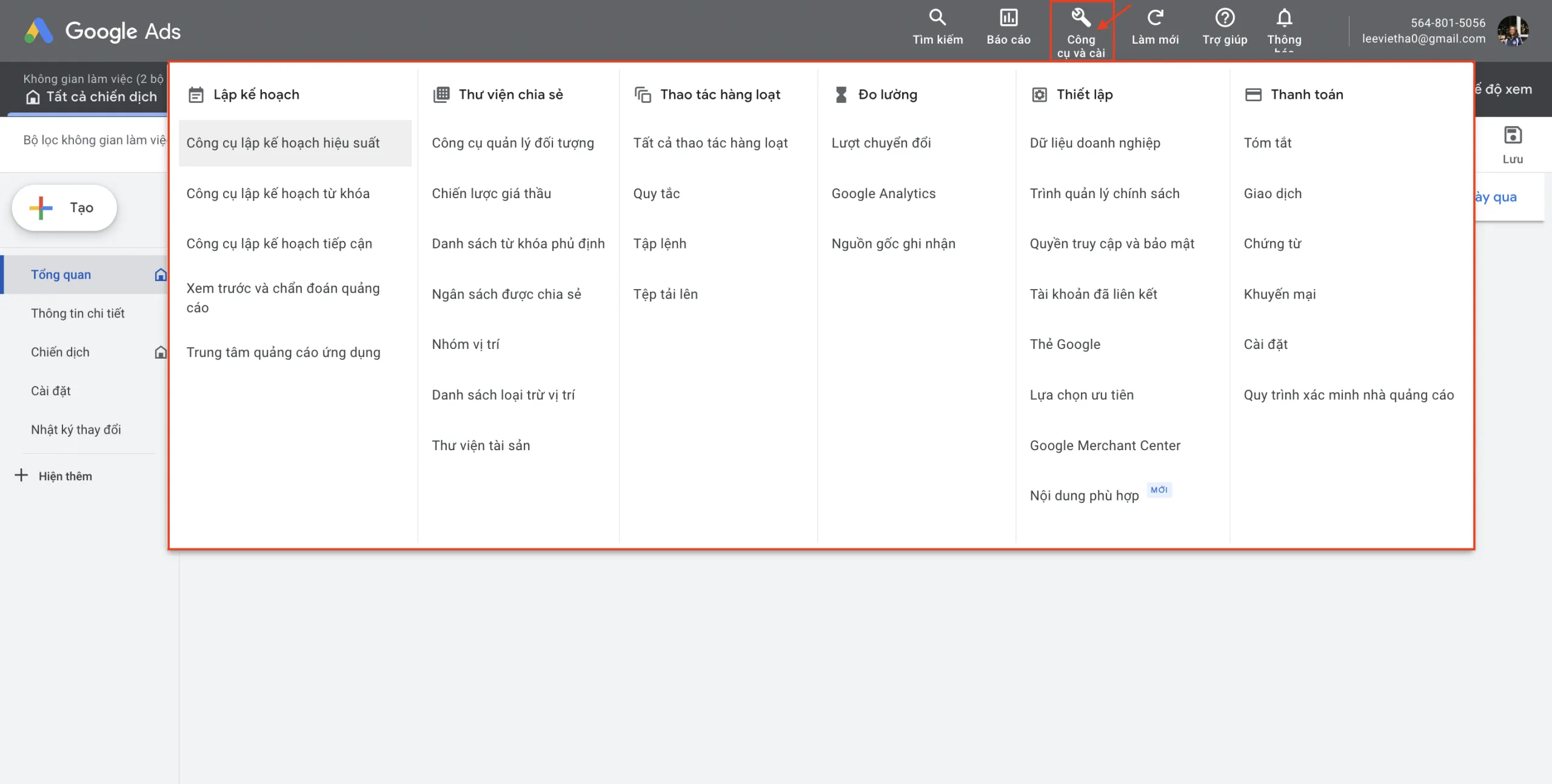Viewport: 1552px width, 784px height.
Task: Select Công cụ quản lý đối tượng
Action: pyautogui.click(x=513, y=143)
